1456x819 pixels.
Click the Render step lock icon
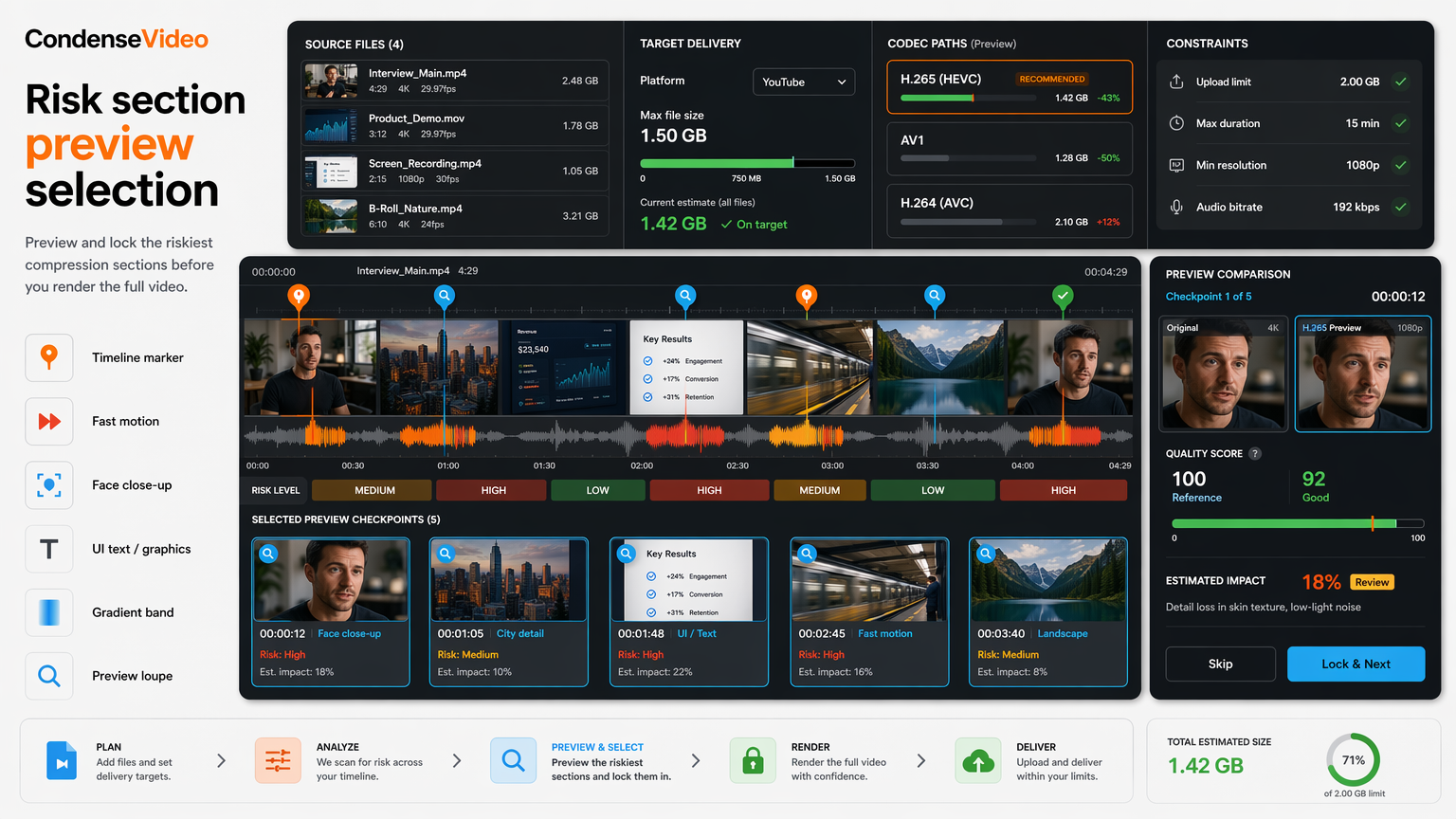pyautogui.click(x=753, y=760)
